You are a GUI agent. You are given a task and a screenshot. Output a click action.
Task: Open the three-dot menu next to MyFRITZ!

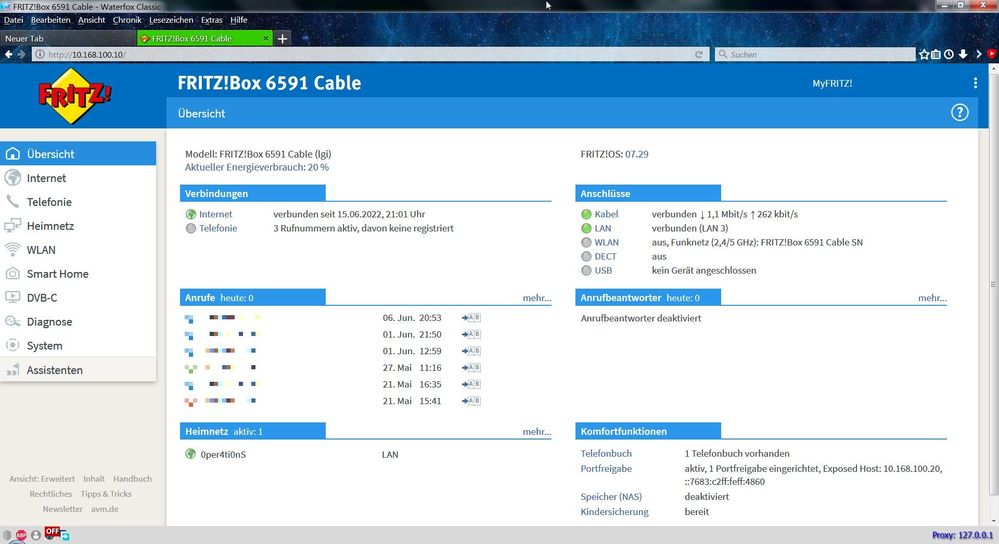975,83
